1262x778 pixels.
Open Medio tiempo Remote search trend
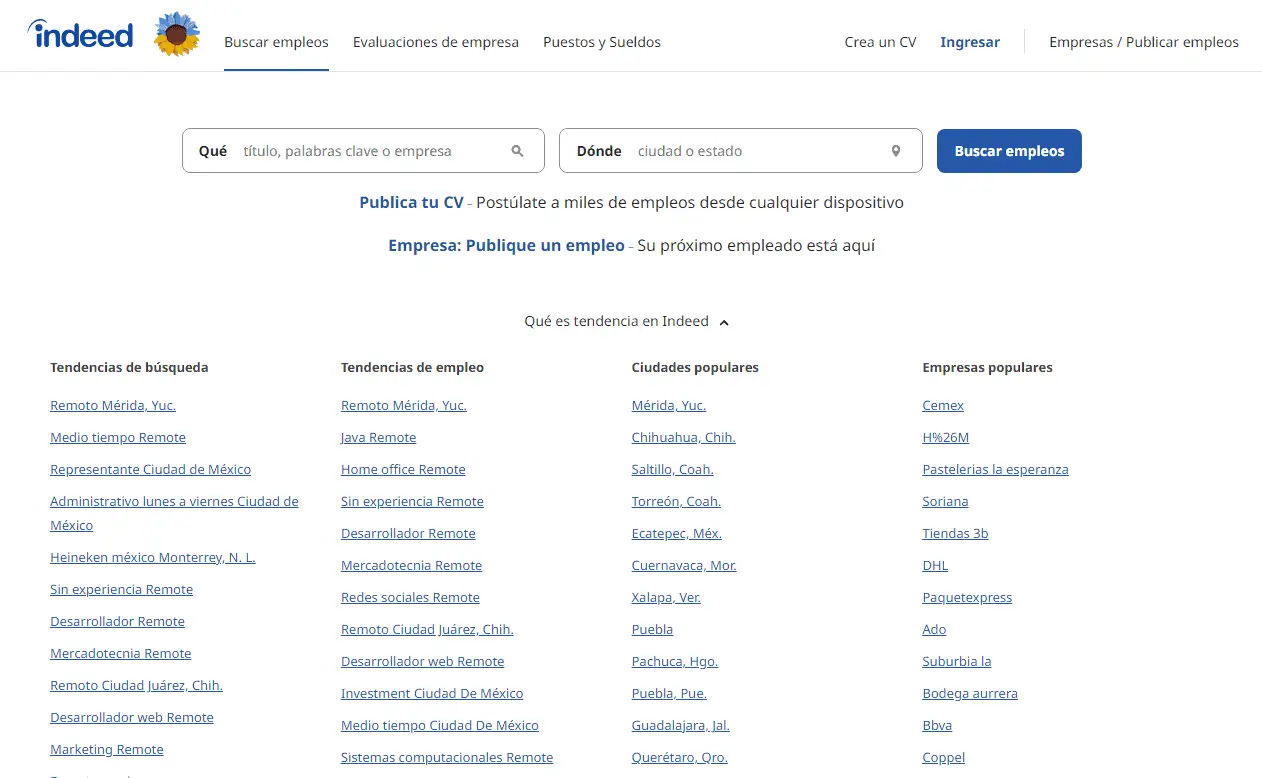118,437
